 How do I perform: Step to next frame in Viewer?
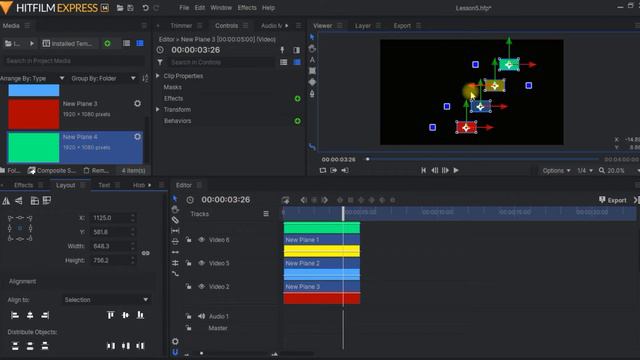445,170
